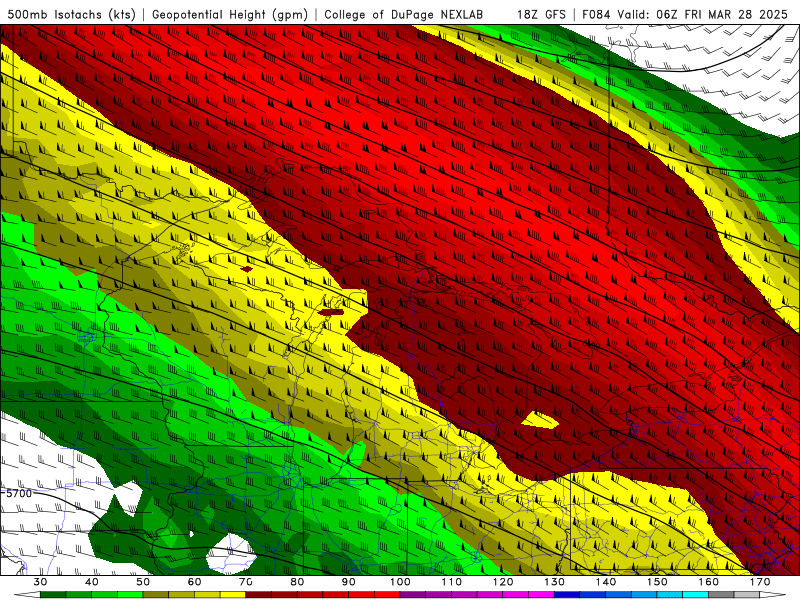Click the legend value "170"
This screenshot has width=800, height=600.
(760, 582)
